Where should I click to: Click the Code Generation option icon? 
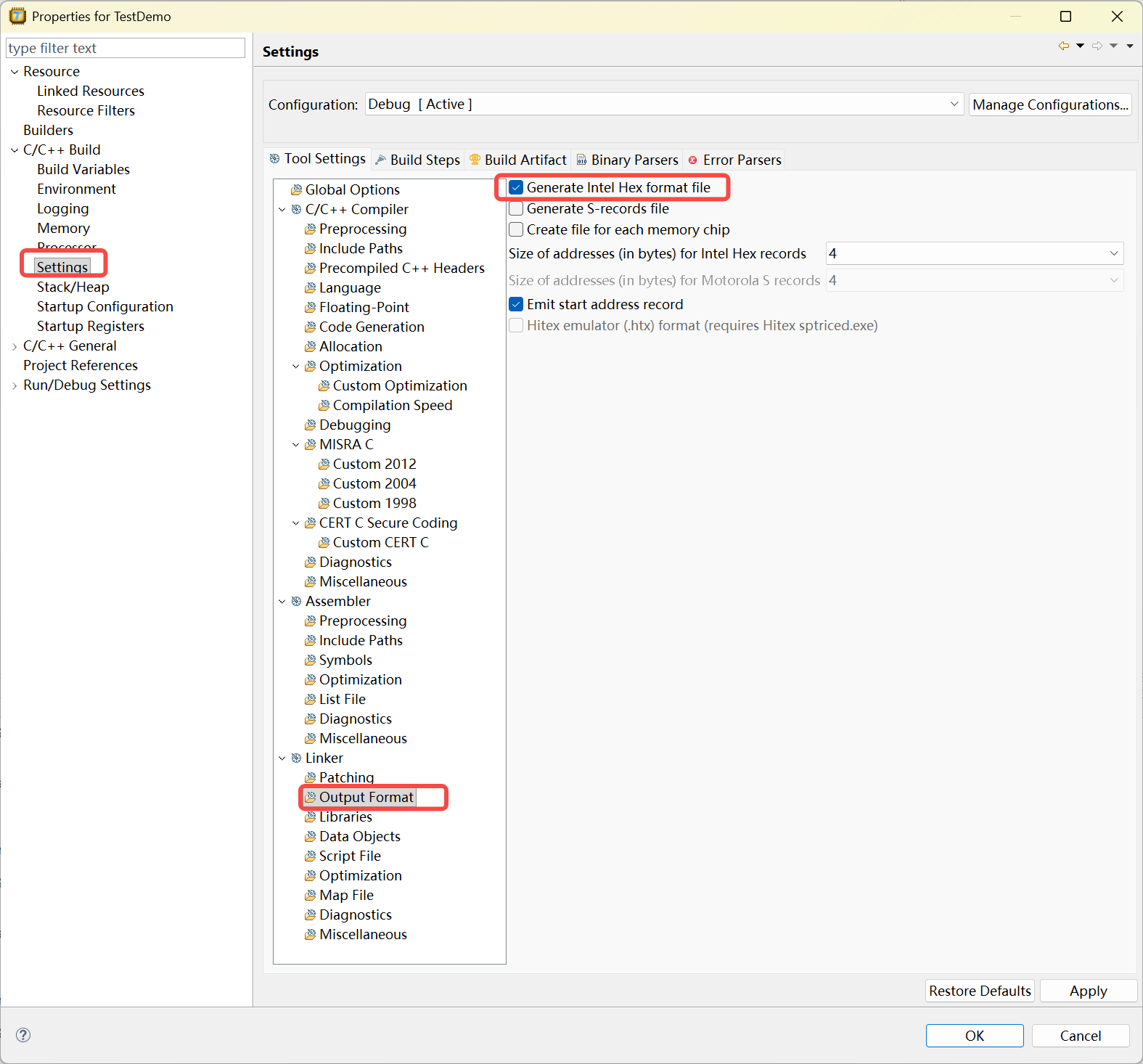click(310, 327)
